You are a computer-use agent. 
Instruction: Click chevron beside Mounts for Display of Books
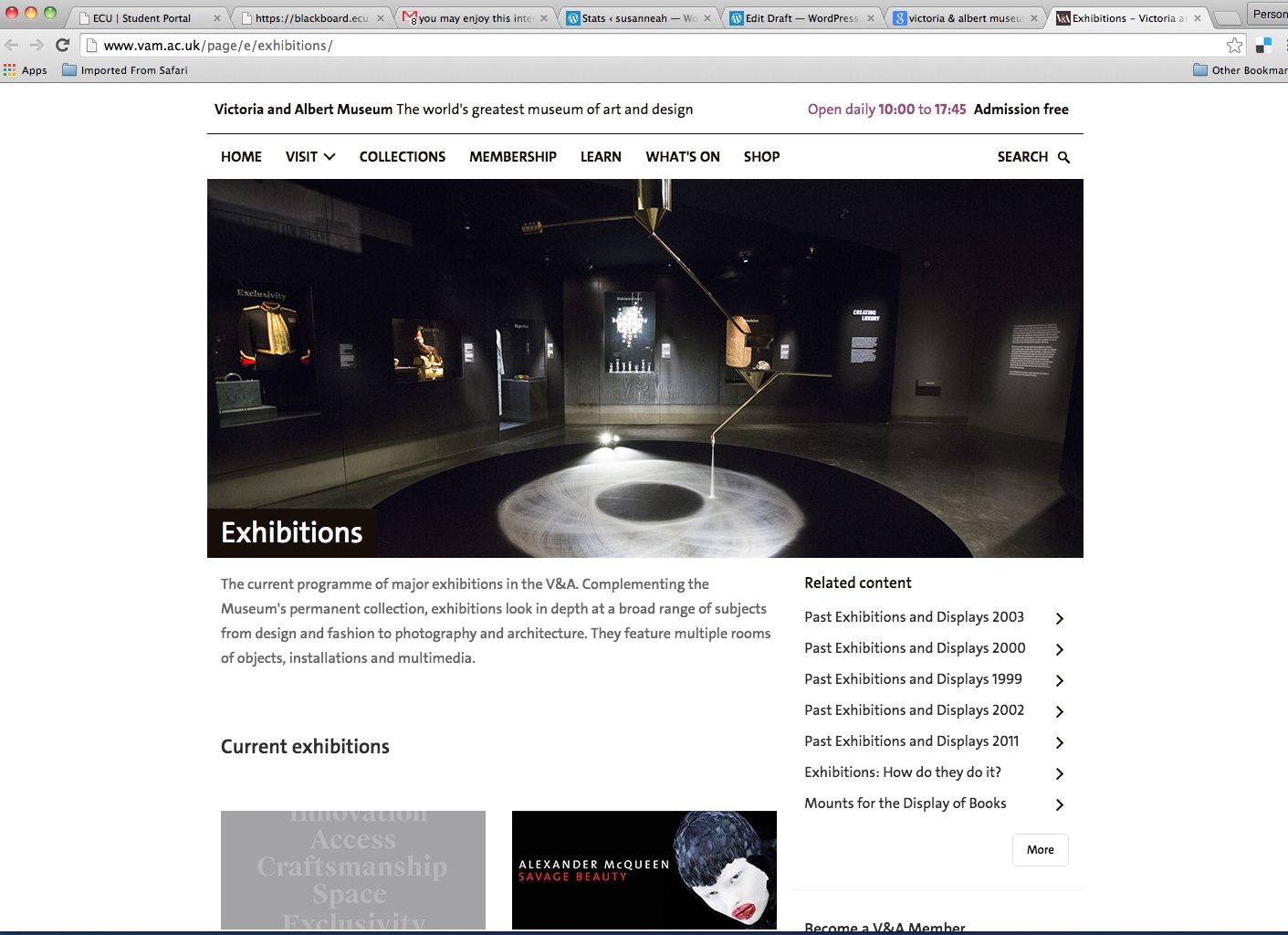tap(1059, 804)
